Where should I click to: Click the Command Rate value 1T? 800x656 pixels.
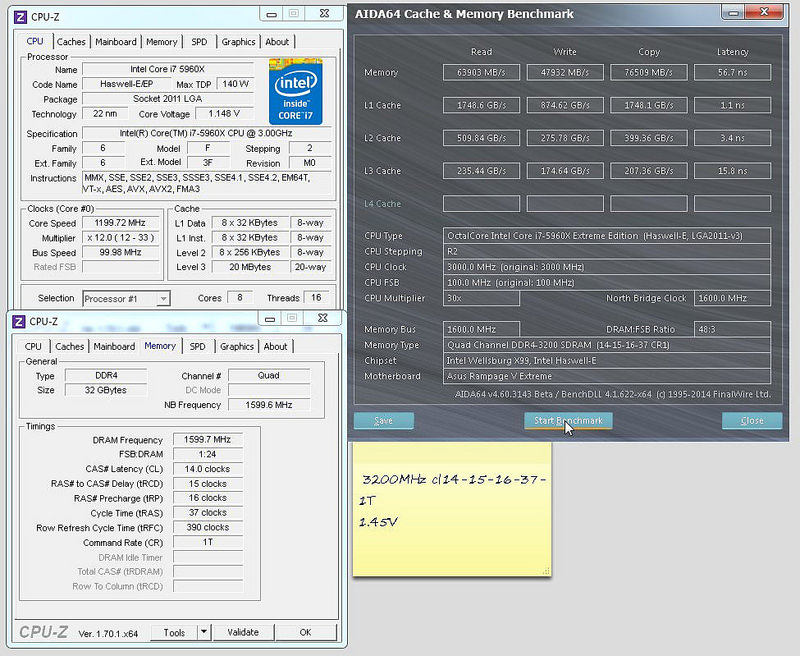[x=208, y=542]
